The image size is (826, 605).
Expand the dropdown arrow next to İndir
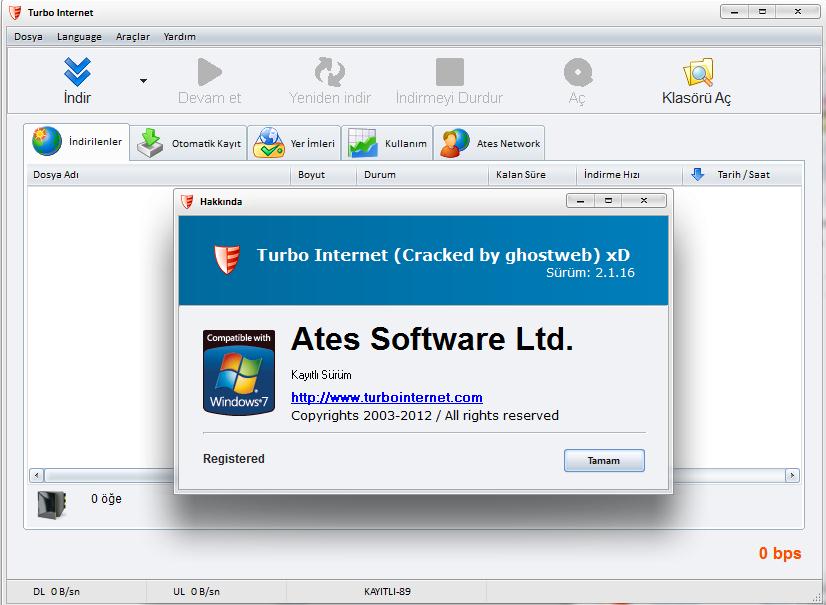point(143,81)
